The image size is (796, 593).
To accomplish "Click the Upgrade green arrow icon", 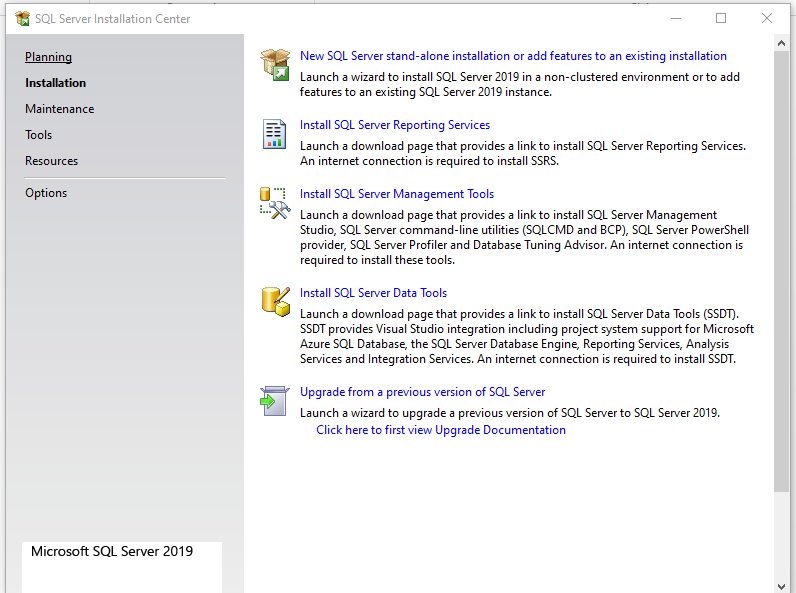I will click(274, 401).
